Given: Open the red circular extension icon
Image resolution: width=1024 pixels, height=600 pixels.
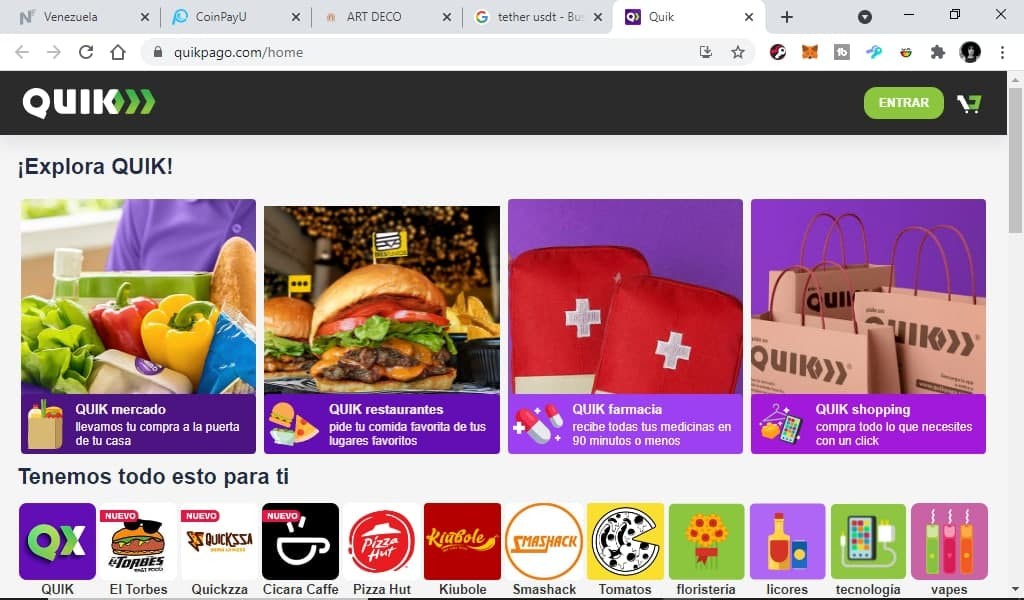Looking at the screenshot, I should coord(778,52).
